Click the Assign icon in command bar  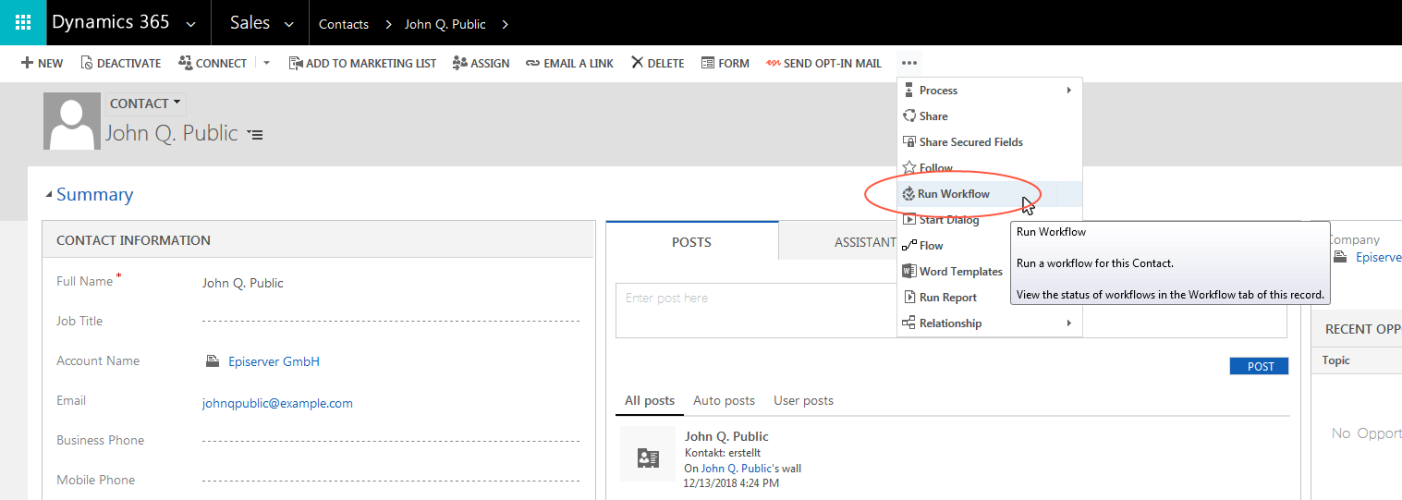460,63
